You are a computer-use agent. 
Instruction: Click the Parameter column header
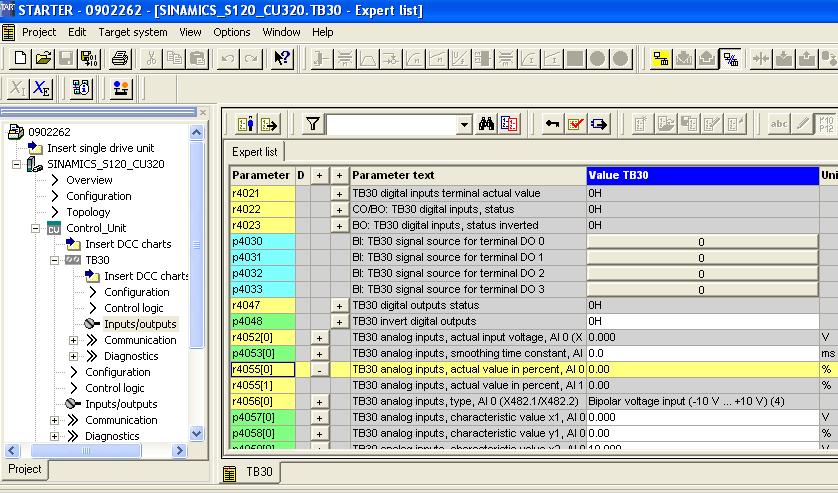tap(262, 175)
